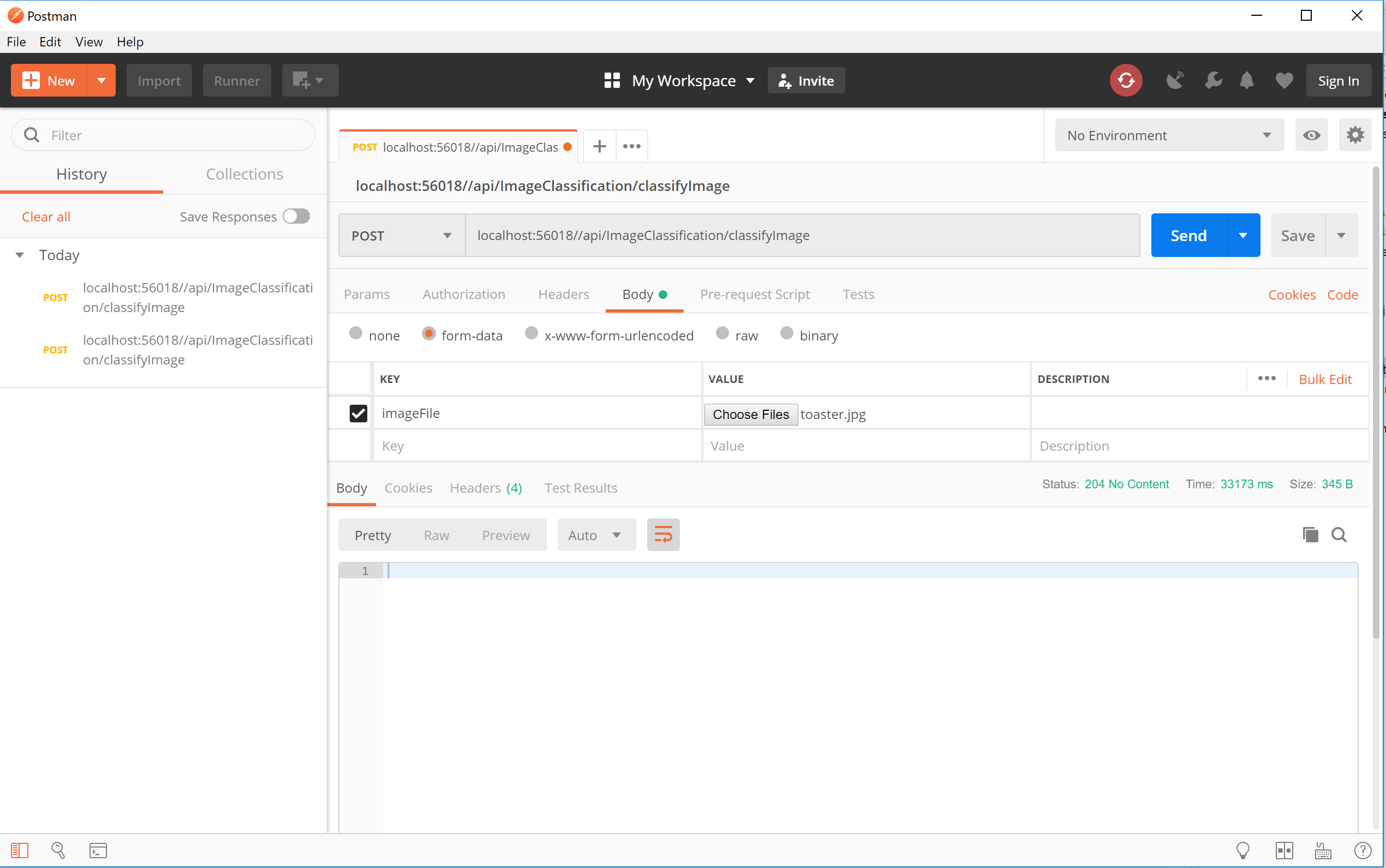Click the request URL input field

coord(802,235)
